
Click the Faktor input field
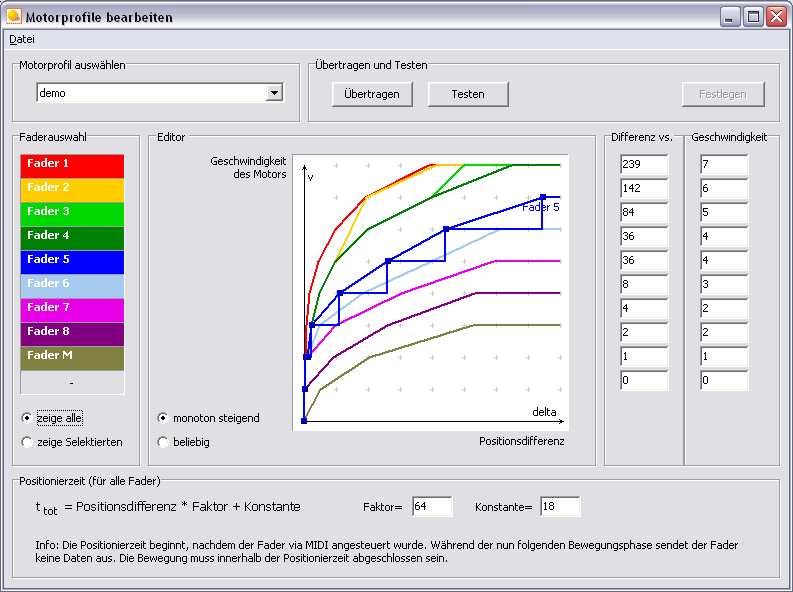coord(432,507)
